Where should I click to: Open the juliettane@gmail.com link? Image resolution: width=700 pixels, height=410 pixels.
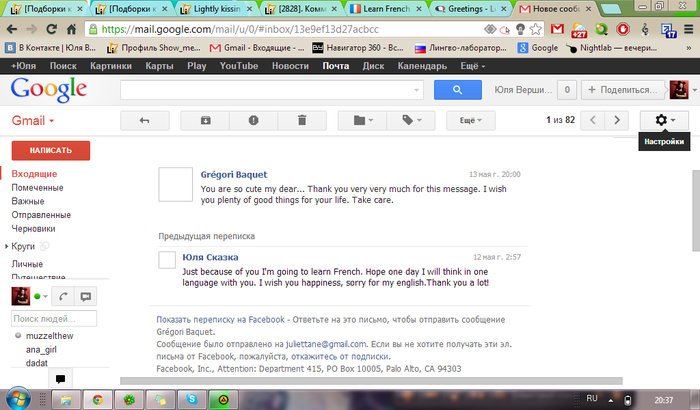tap(326, 344)
